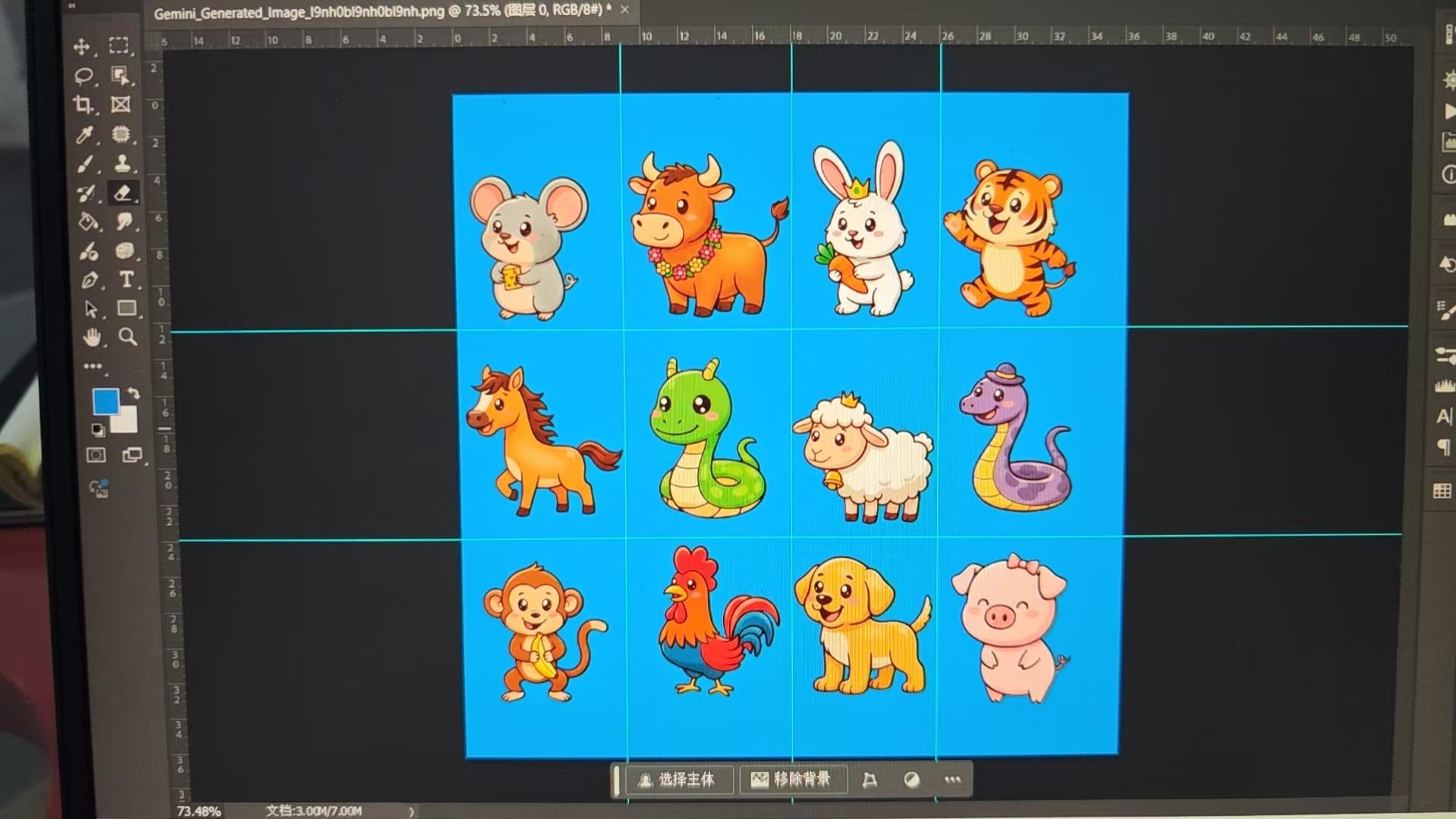Screen dimensions: 1456x819
Task: Pick the Hand tool
Action: 92,337
